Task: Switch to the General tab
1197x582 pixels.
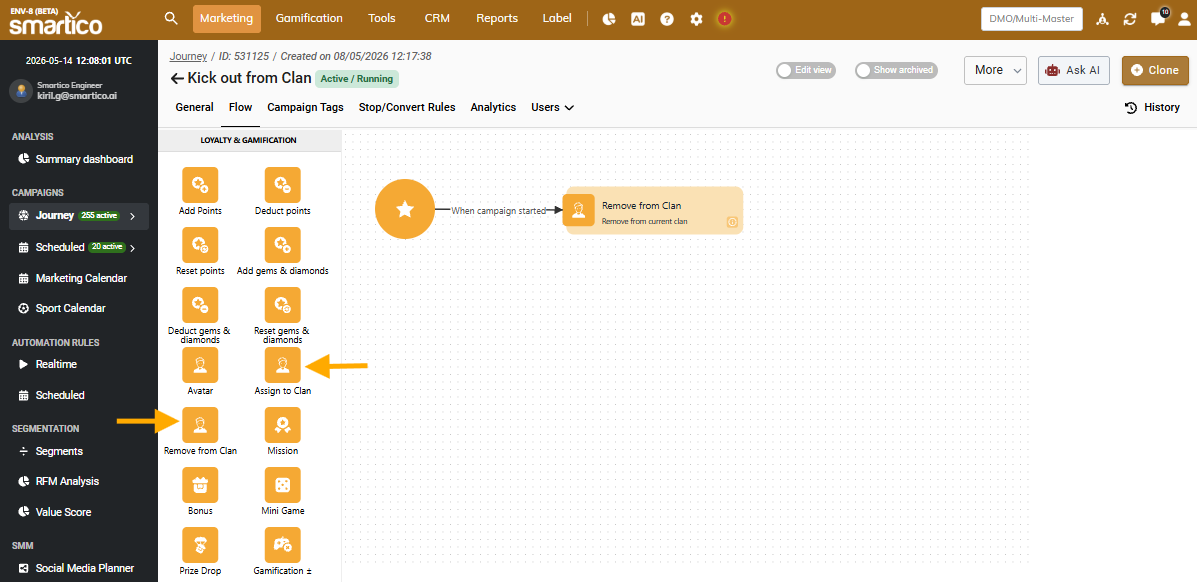Action: (195, 108)
